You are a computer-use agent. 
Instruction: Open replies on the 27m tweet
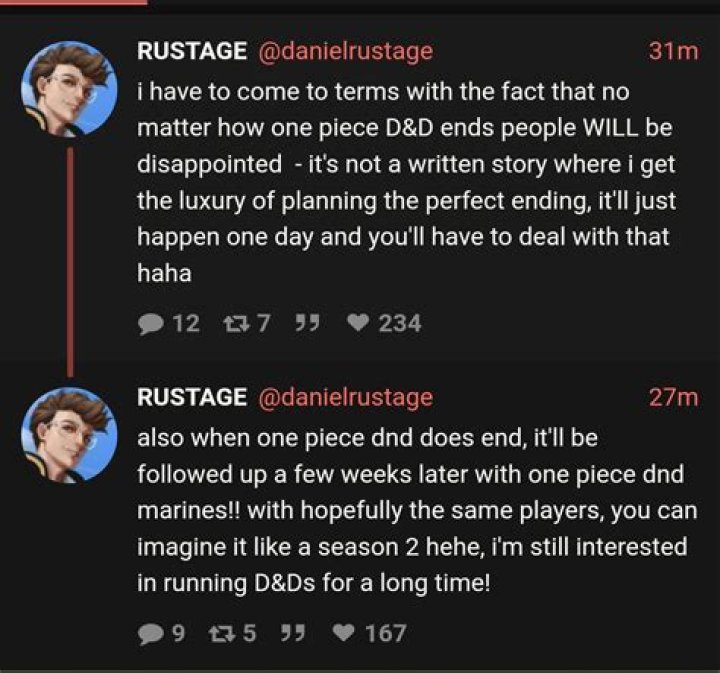[152, 632]
